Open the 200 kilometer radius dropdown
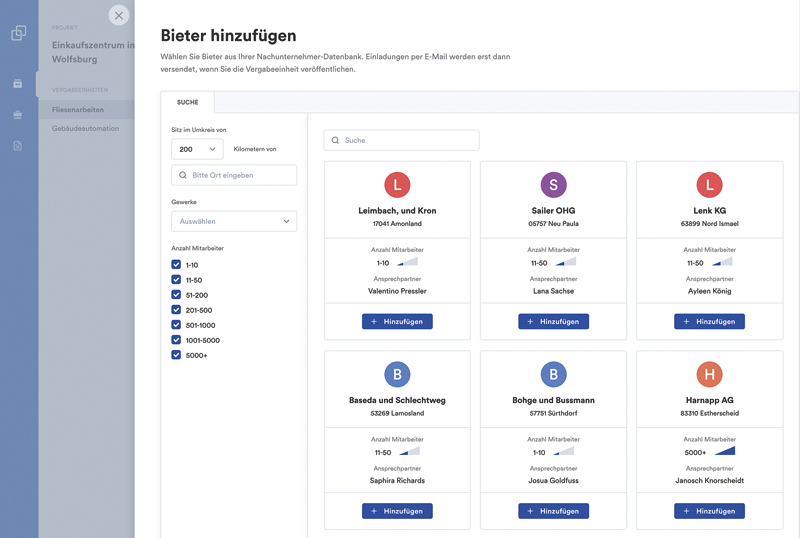 click(197, 149)
